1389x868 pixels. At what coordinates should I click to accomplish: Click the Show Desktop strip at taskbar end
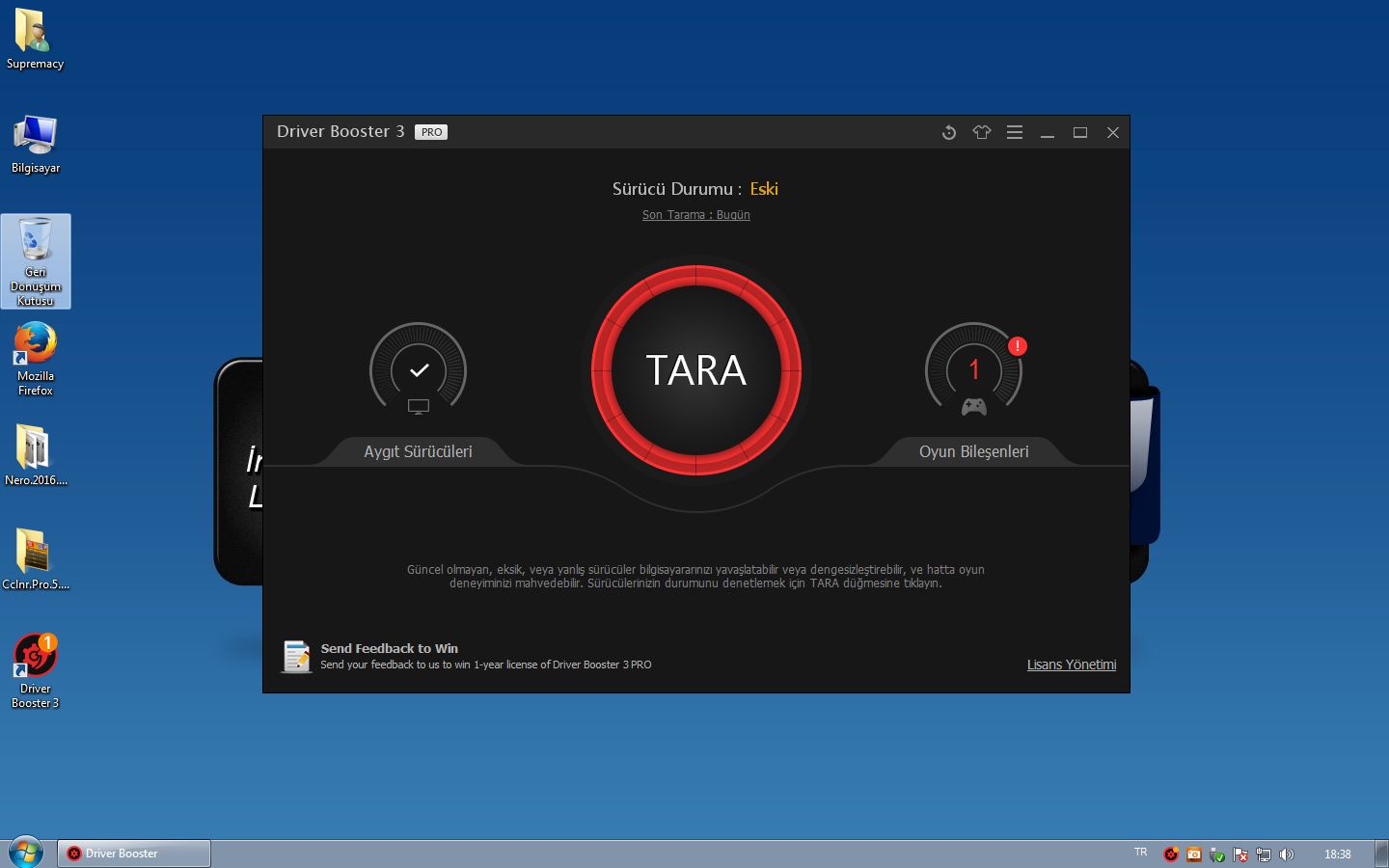[1381, 854]
